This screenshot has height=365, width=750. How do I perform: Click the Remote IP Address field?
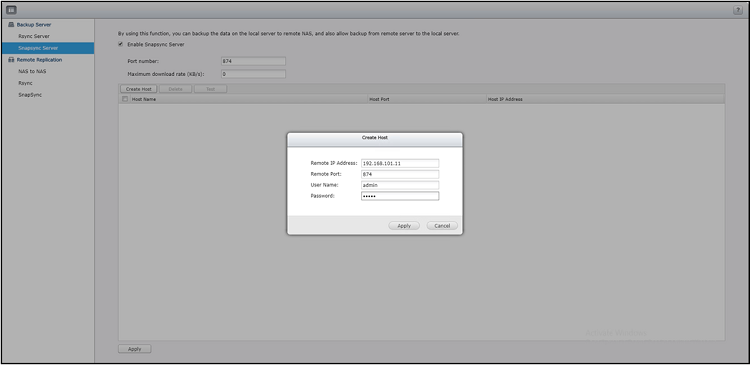click(x=400, y=163)
